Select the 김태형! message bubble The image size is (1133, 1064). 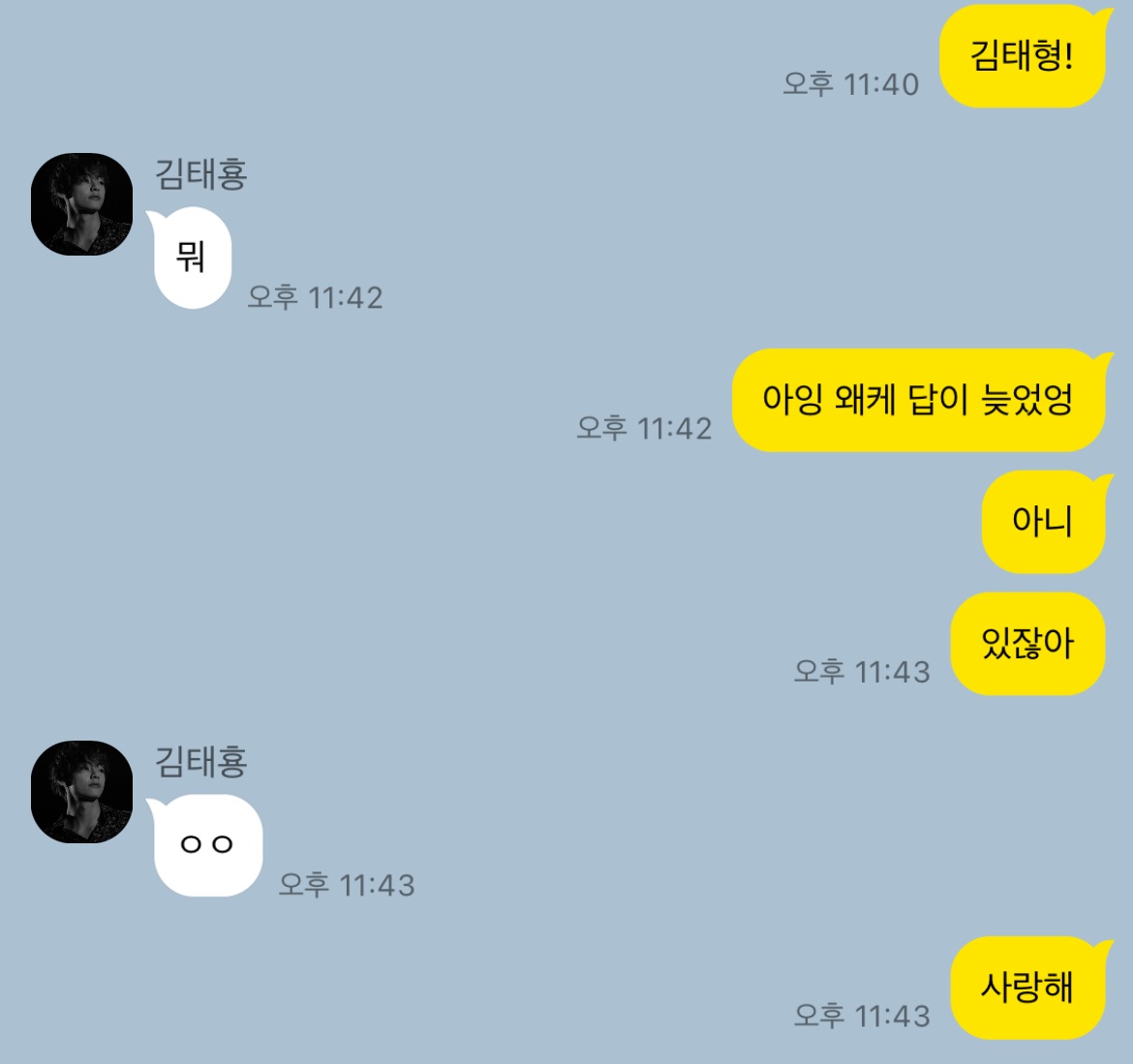coord(1023,55)
